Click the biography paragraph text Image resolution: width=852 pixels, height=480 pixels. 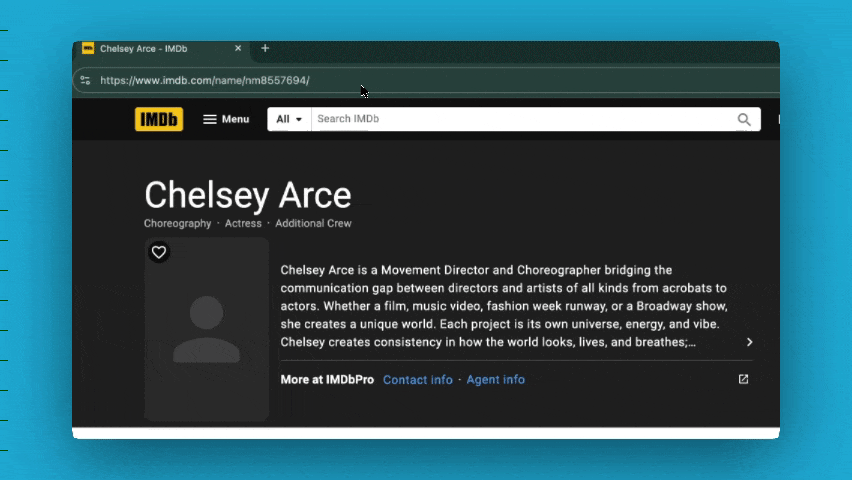click(x=504, y=306)
